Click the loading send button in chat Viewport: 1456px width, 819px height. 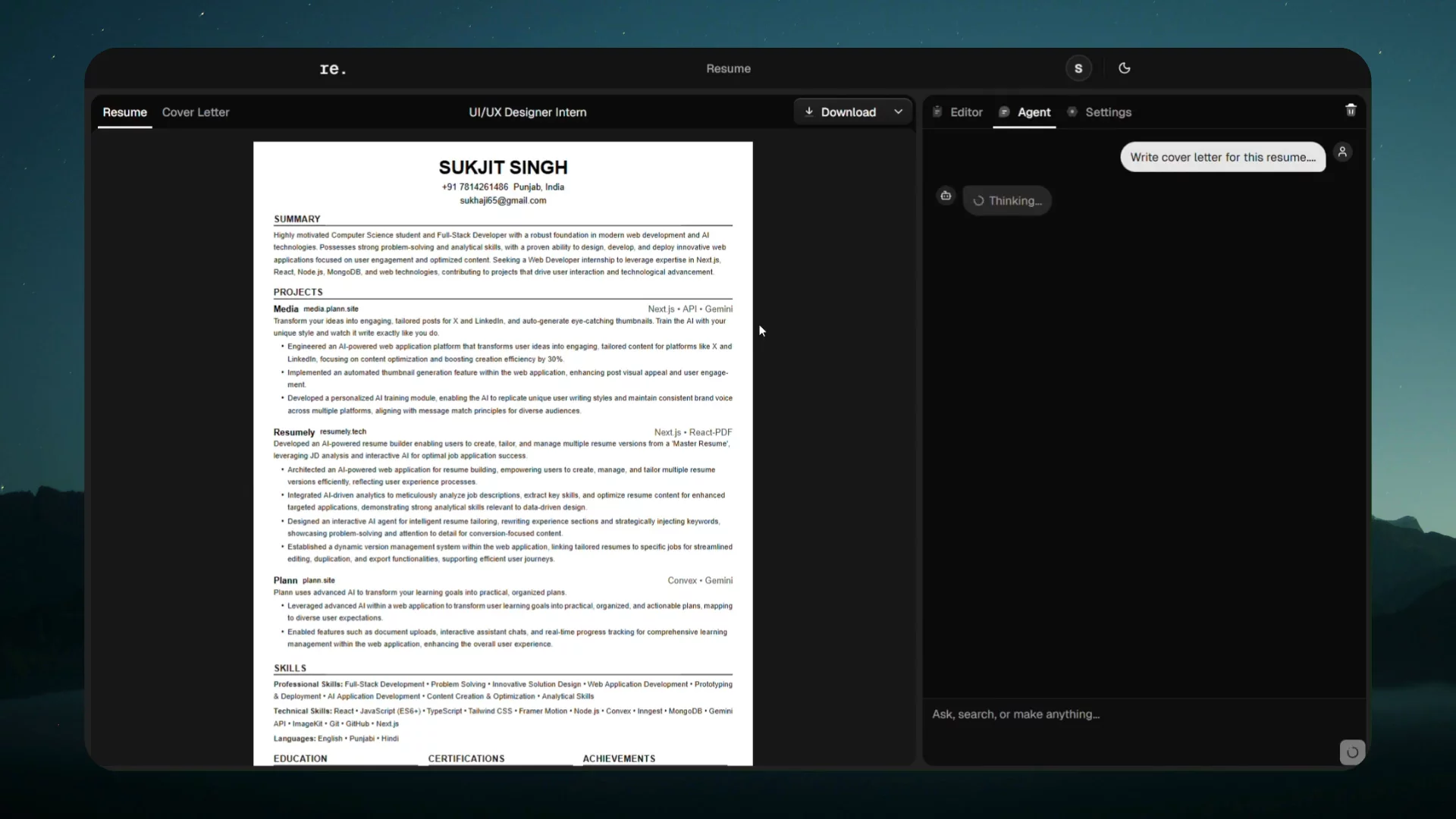click(1352, 752)
